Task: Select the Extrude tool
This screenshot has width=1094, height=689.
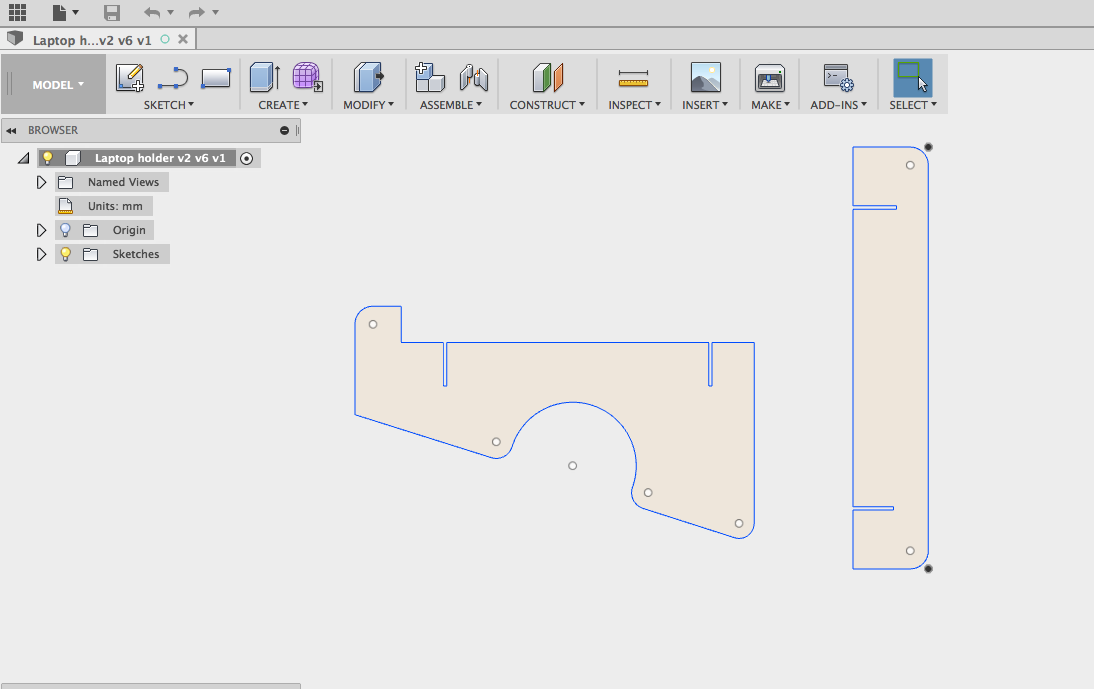Action: tap(265, 77)
